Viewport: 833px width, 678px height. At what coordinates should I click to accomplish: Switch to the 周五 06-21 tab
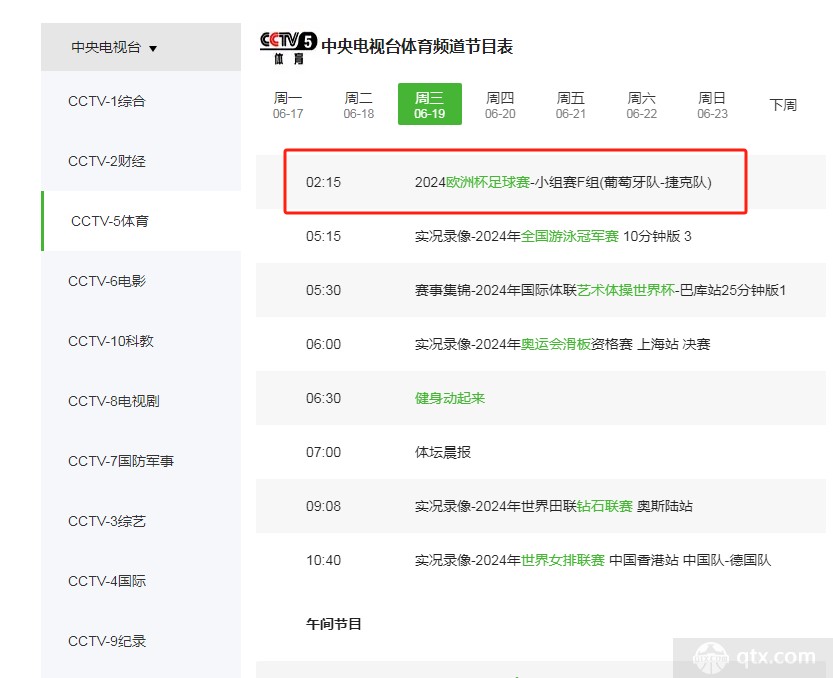click(x=571, y=105)
